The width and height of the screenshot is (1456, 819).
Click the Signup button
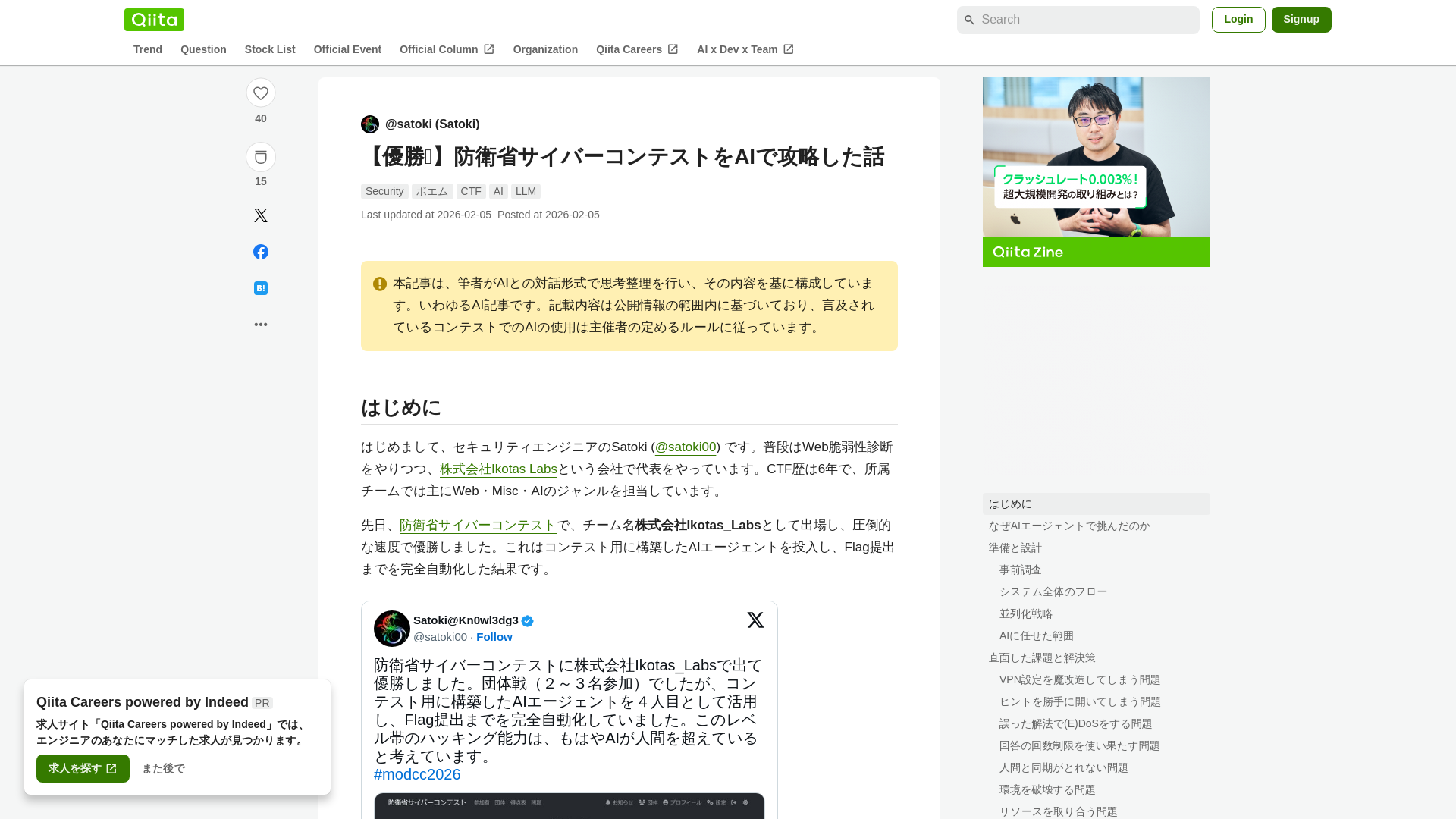(1301, 19)
